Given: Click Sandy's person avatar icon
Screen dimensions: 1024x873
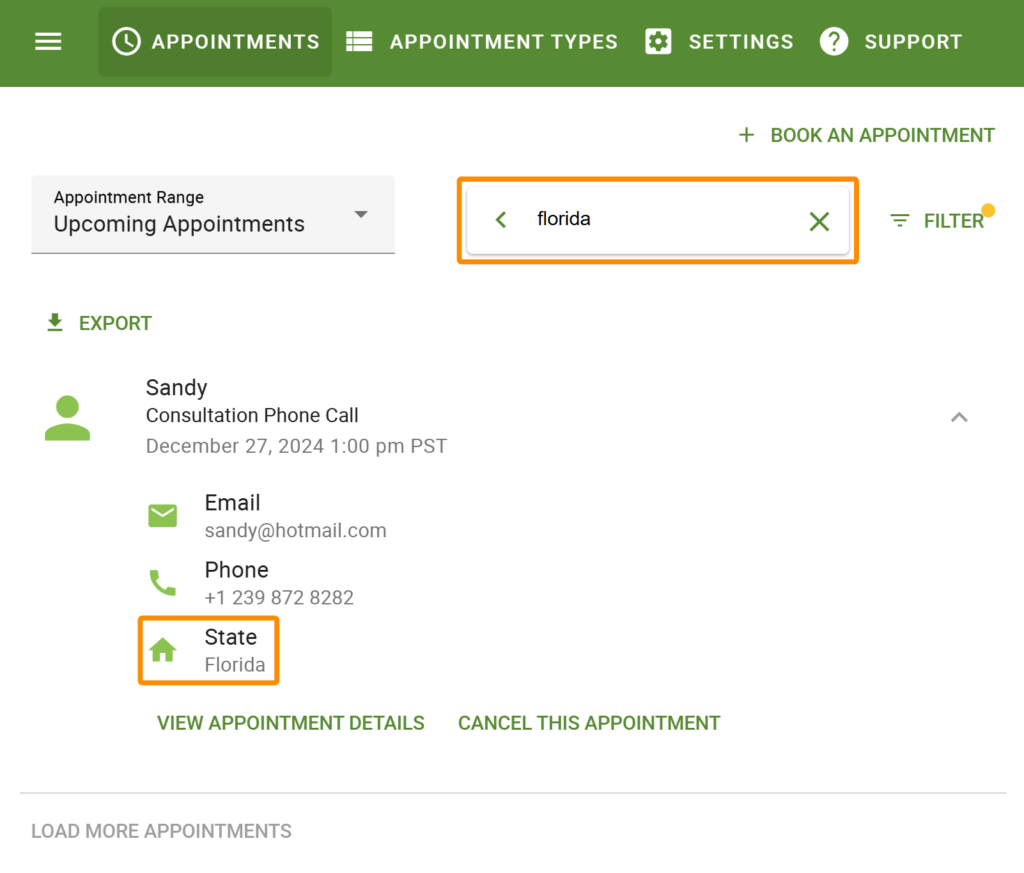Looking at the screenshot, I should 67,418.
